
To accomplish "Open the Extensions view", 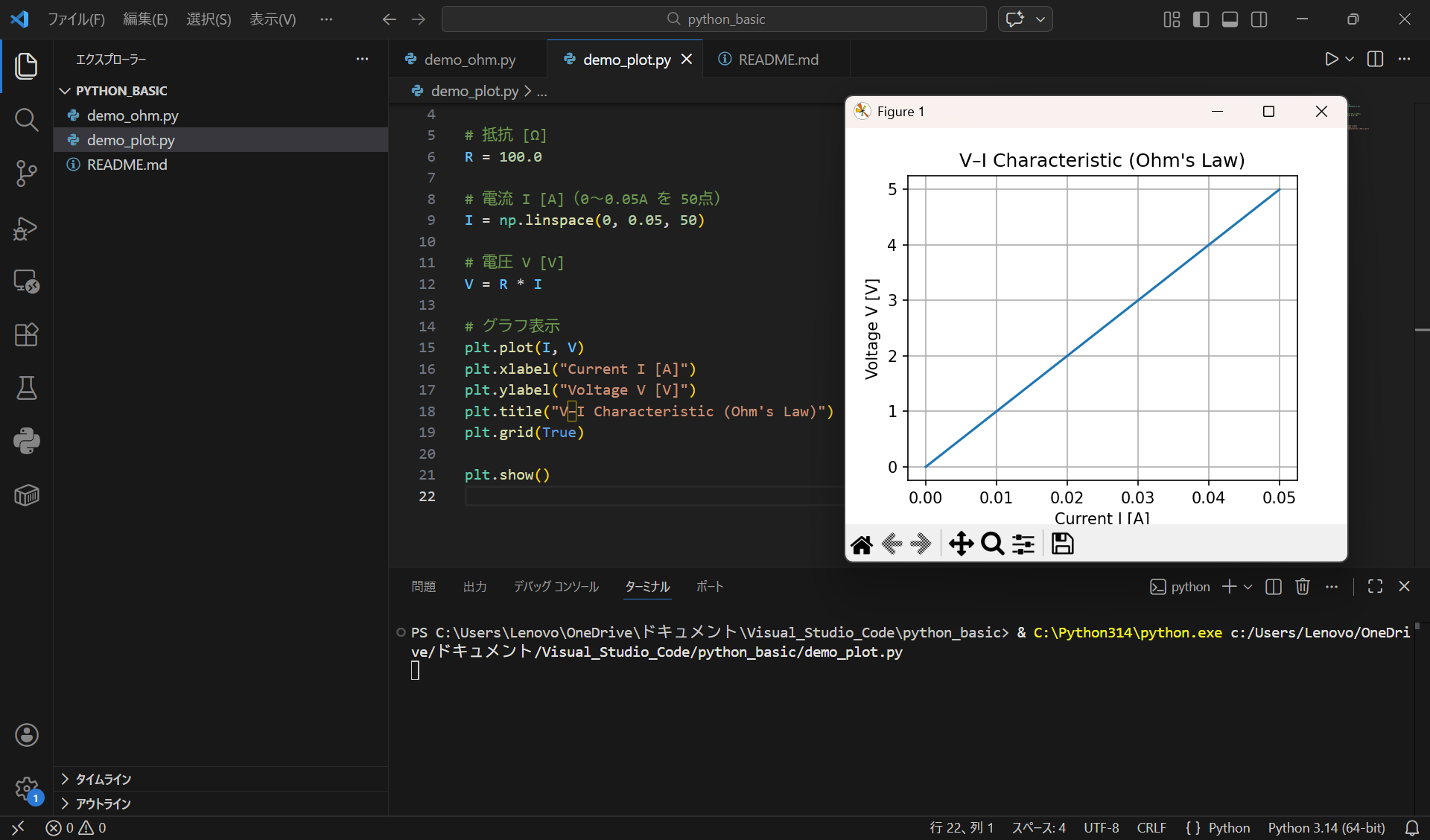I will point(27,335).
